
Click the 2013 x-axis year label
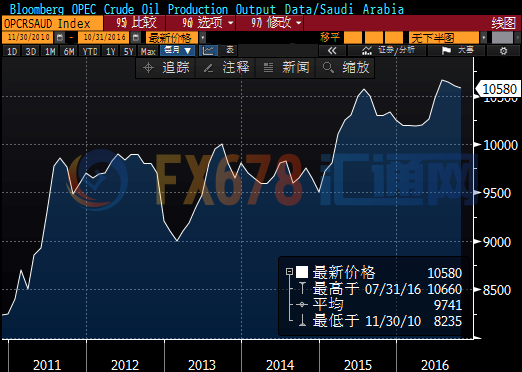tap(202, 365)
